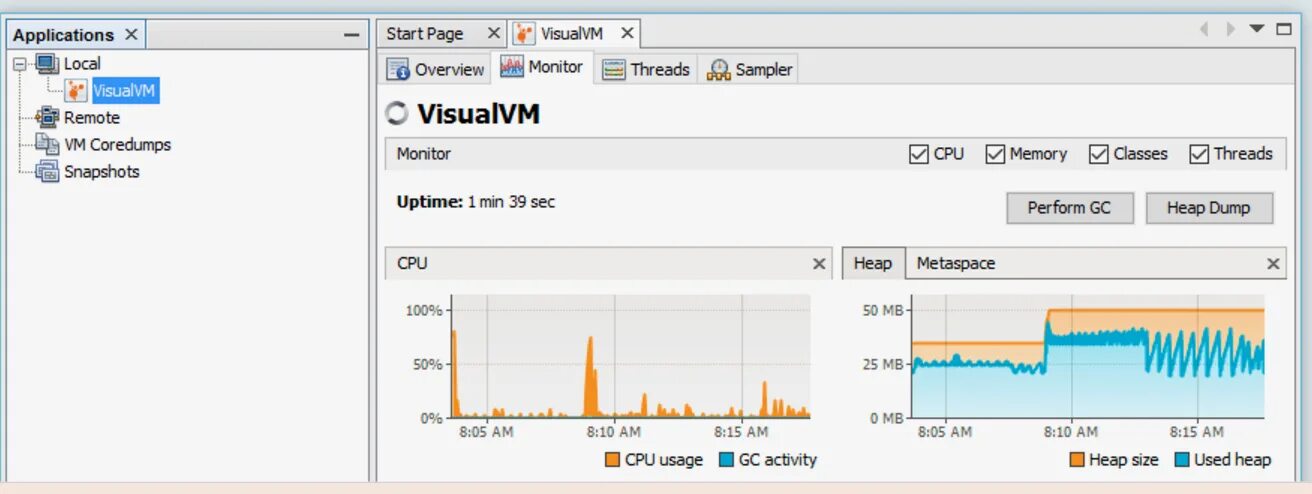The image size is (1312, 494).
Task: Open the Sampler tab icon
Action: coord(718,69)
